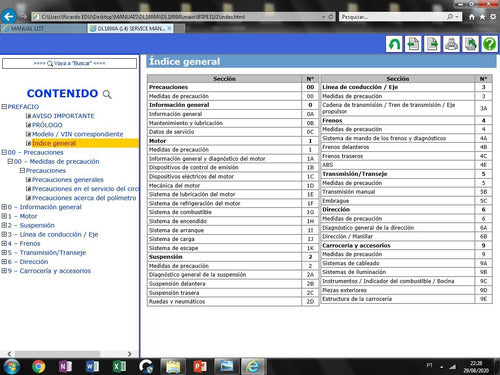Expand 0 - Información general node
This screenshot has height=375, width=500.
click(4, 207)
